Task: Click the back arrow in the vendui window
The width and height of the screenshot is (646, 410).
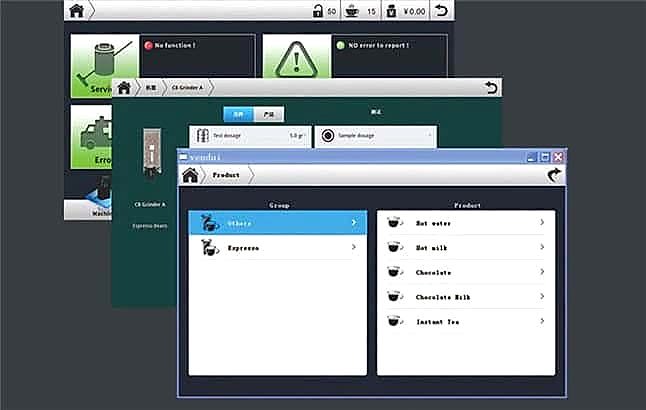Action: click(x=554, y=175)
